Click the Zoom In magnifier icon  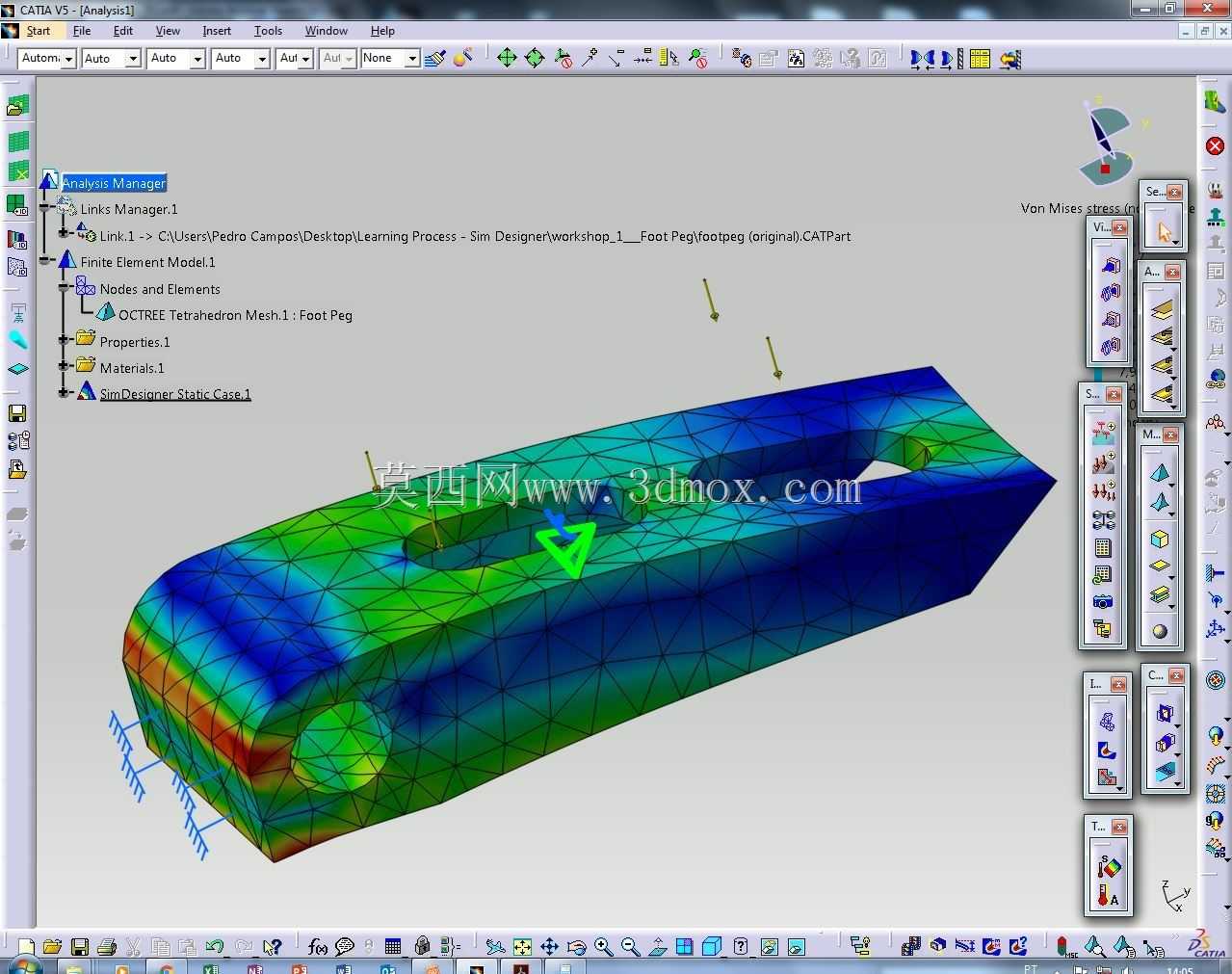click(603, 947)
